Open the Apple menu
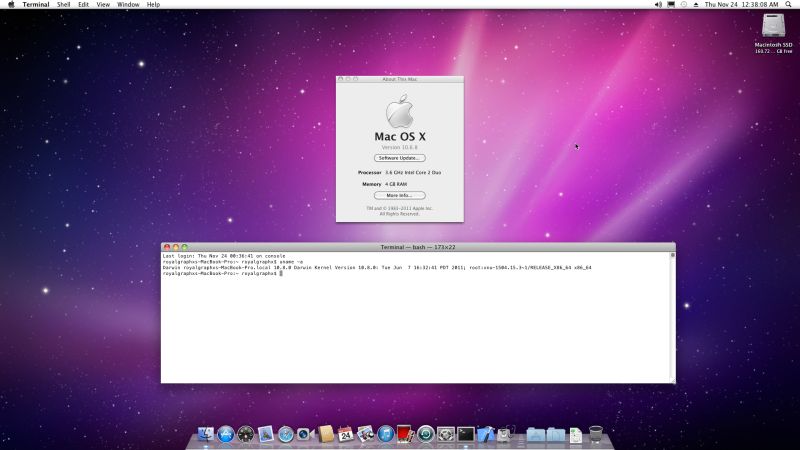The width and height of the screenshot is (800, 450). coord(11,4)
